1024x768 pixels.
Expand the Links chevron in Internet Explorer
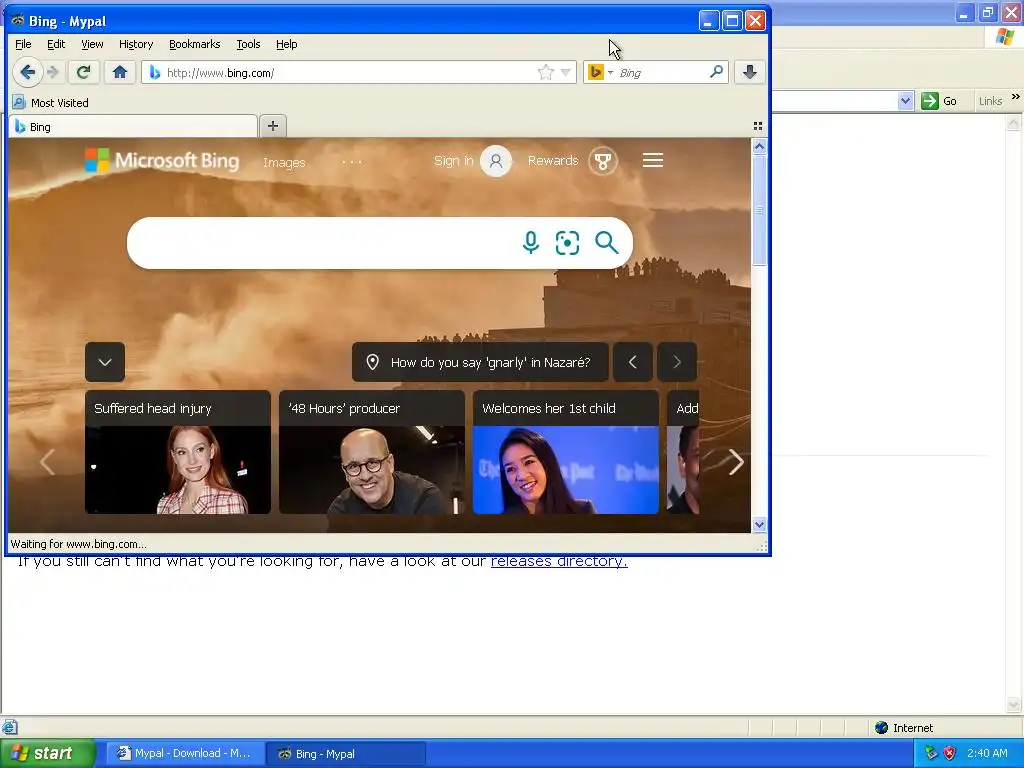(x=1016, y=97)
